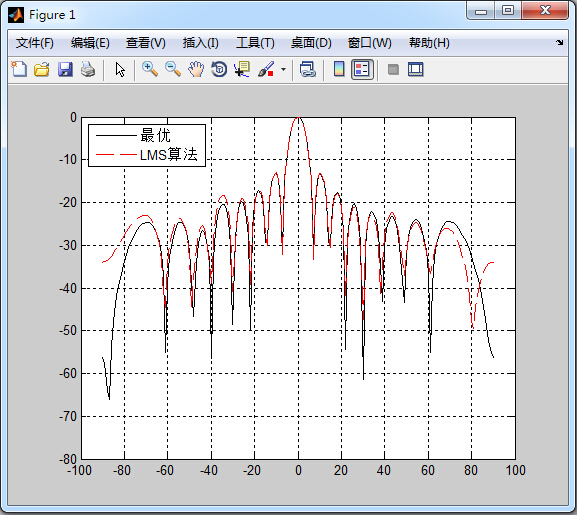Viewport: 577px width, 515px height.
Task: Activate the Zoom In magnifier tool
Action: click(x=150, y=69)
